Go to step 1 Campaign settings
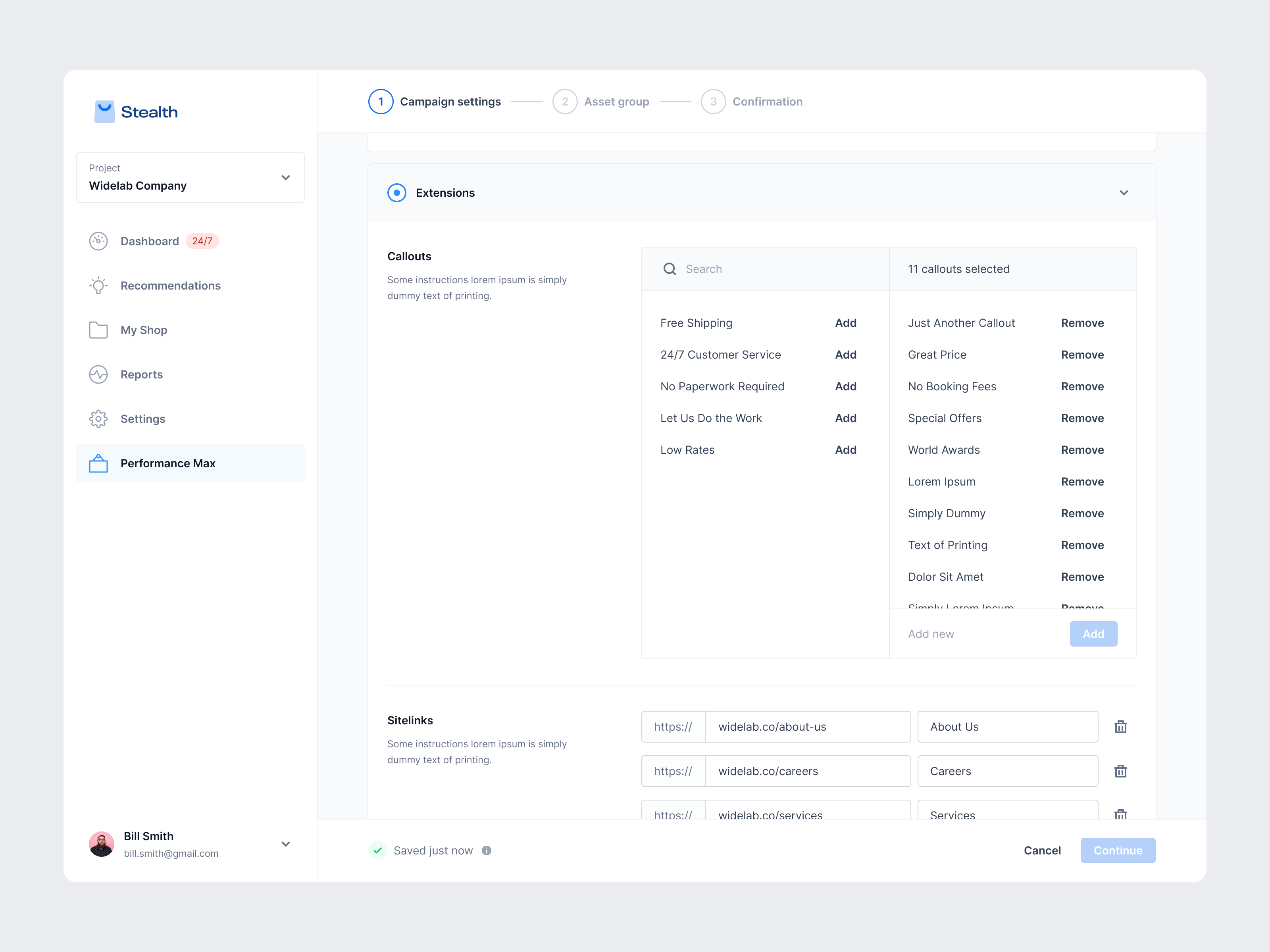Screen dimensions: 1270x952 pyautogui.click(x=435, y=102)
